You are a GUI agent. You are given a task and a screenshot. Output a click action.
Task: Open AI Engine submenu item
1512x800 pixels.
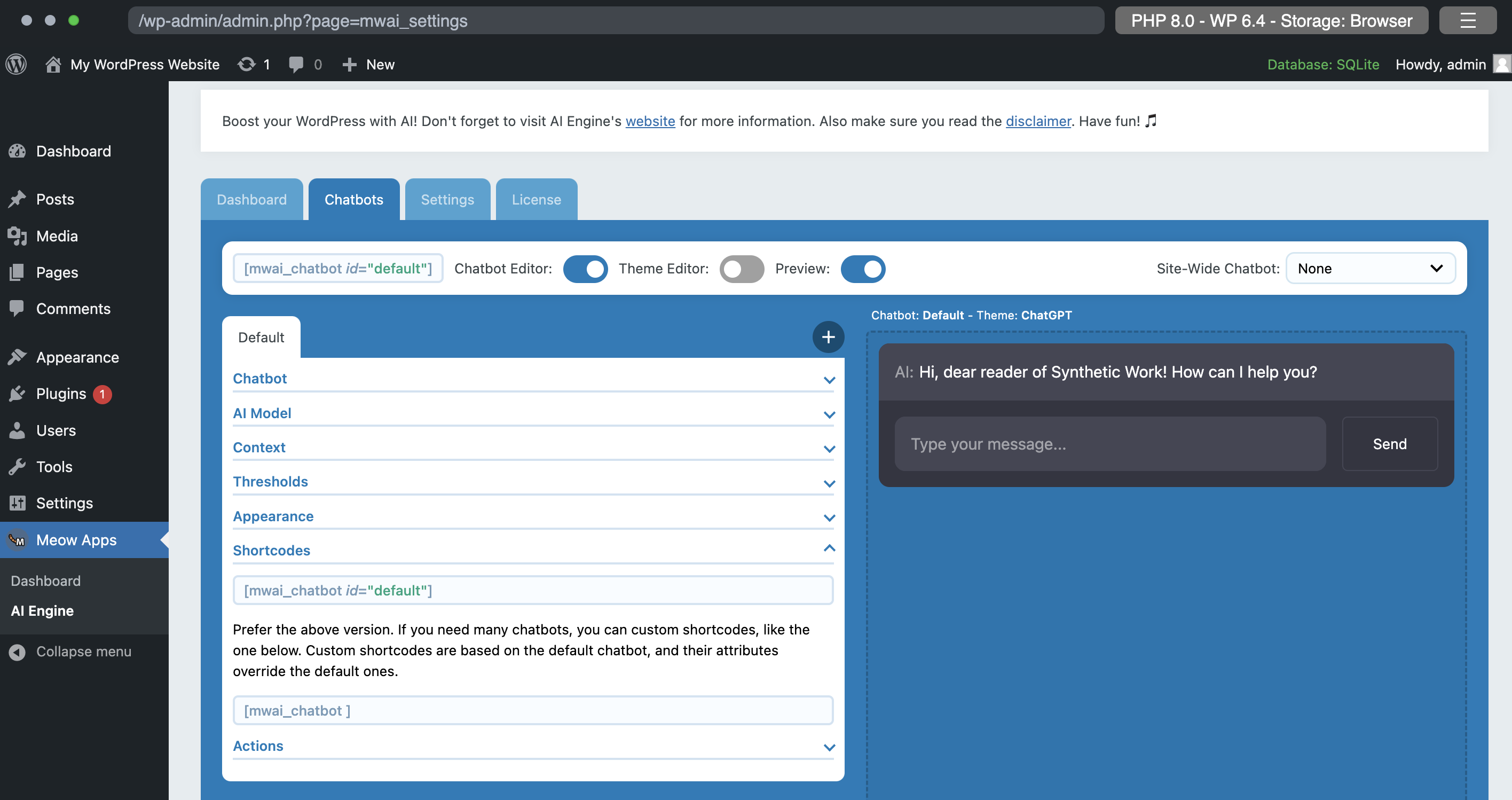[x=42, y=610]
